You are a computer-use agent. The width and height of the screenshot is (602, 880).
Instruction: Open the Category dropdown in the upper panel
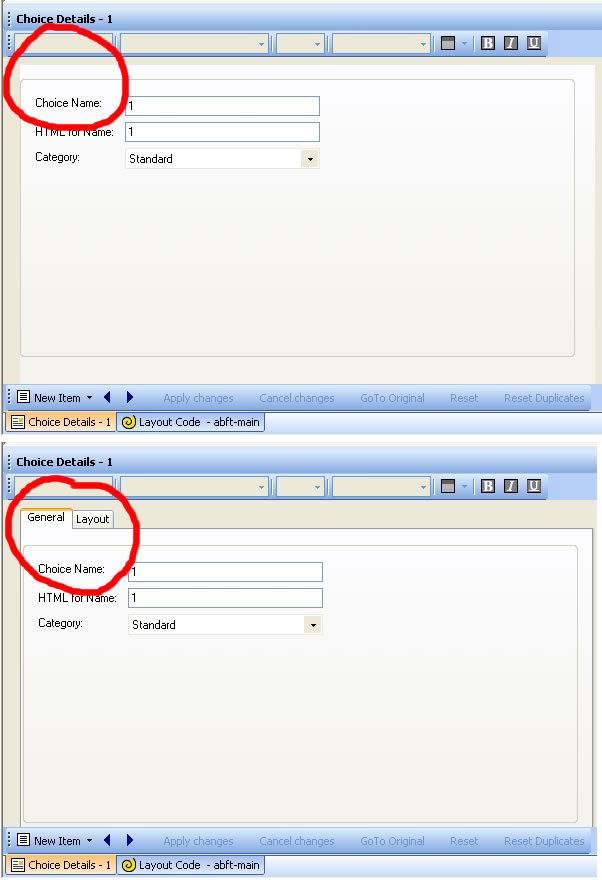click(310, 159)
